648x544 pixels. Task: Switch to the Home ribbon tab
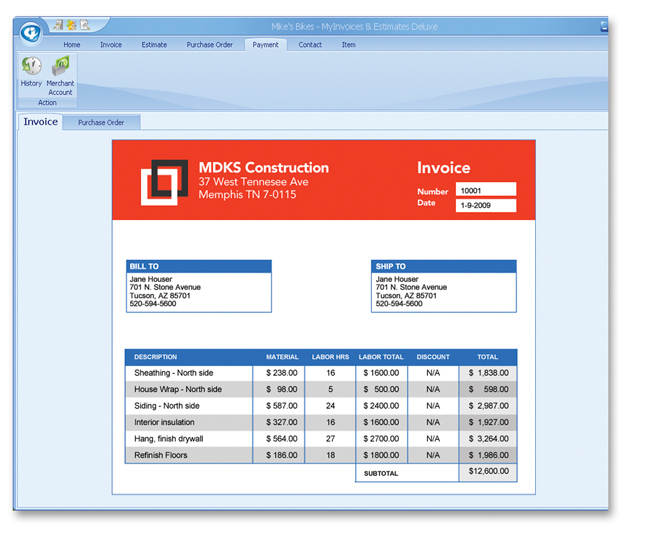pyautogui.click(x=72, y=45)
